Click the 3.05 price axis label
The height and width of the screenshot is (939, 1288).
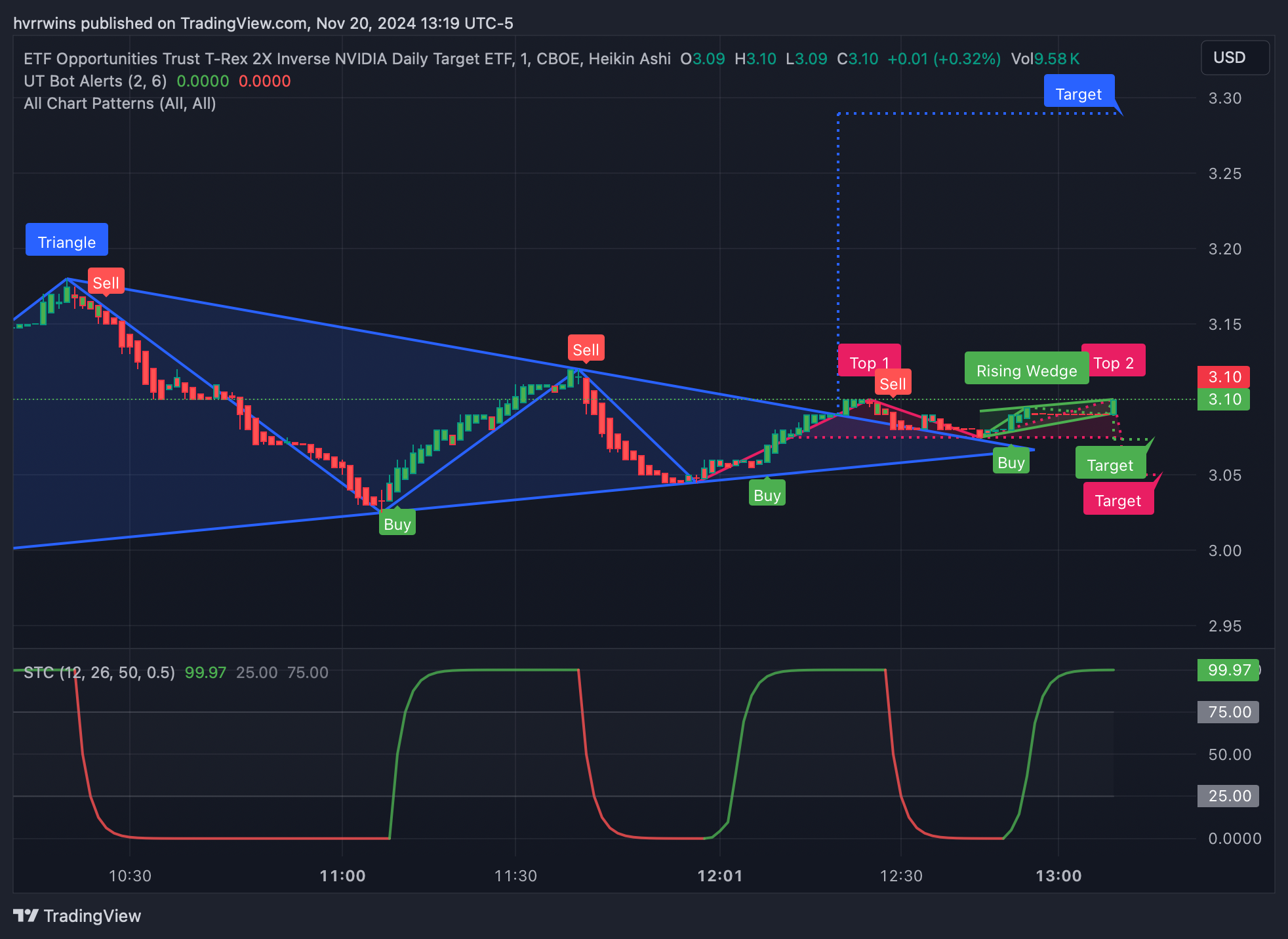point(1225,475)
